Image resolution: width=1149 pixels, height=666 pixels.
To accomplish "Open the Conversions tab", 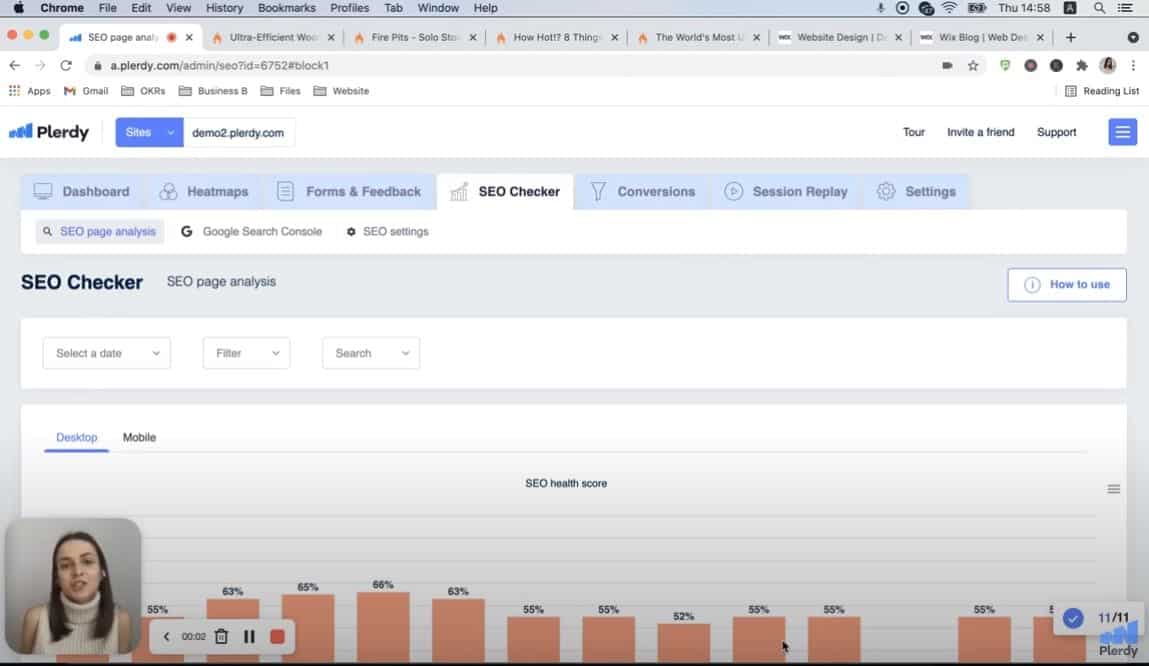I will pos(643,191).
